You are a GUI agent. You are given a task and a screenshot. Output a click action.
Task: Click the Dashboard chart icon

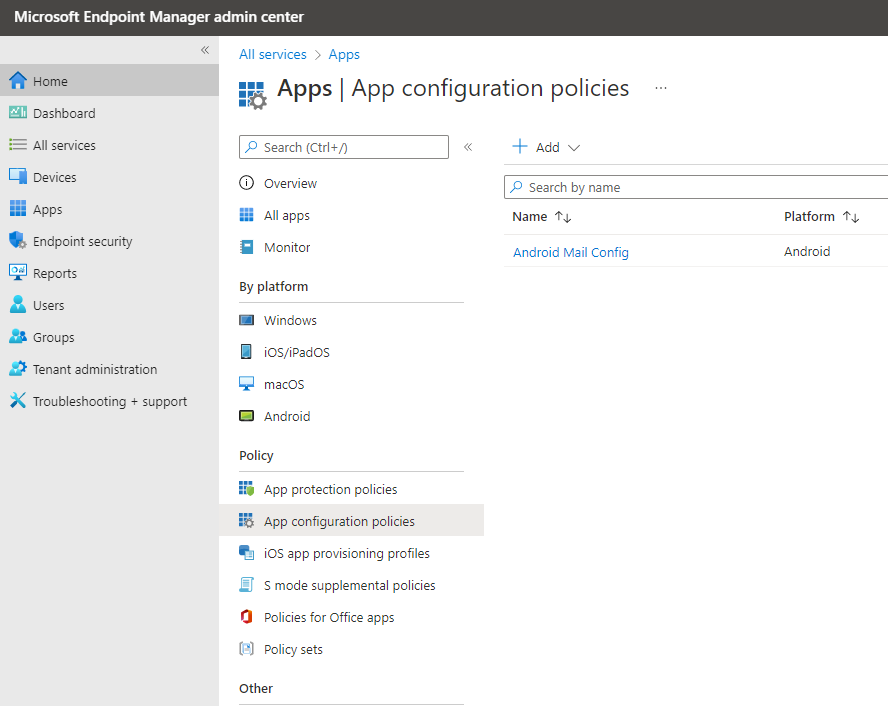18,113
